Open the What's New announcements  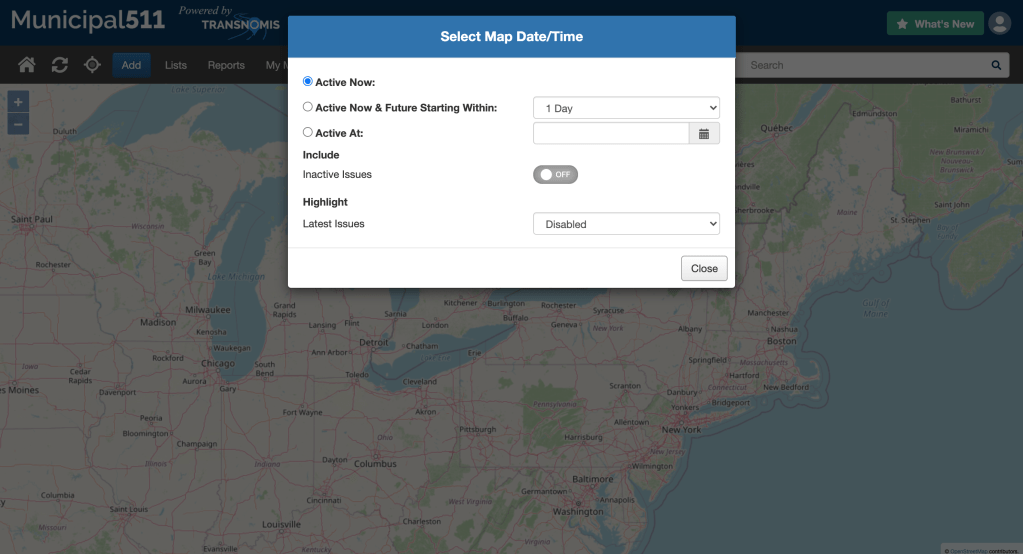pyautogui.click(x=934, y=24)
